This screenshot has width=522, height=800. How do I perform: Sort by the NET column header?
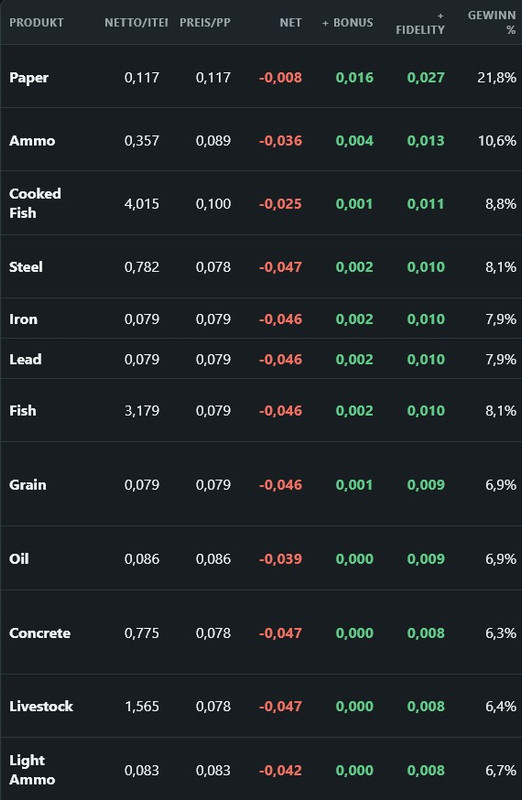pos(290,22)
